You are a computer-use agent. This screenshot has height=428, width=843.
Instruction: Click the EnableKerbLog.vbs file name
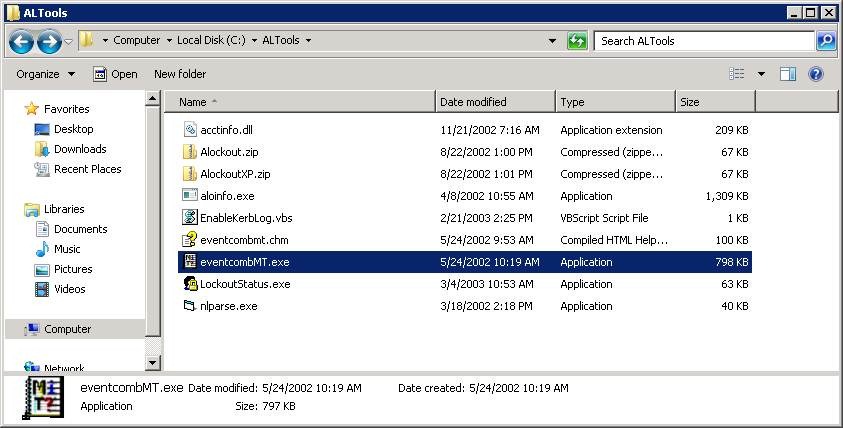[x=246, y=218]
